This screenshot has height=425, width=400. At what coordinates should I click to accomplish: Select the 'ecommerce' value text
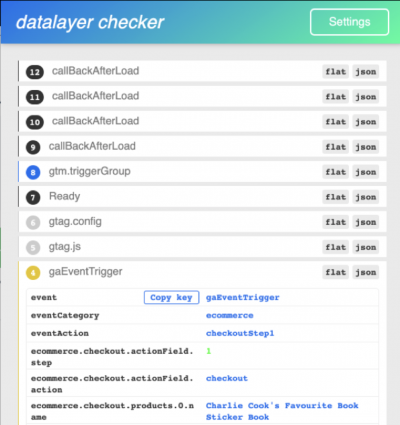(x=230, y=315)
